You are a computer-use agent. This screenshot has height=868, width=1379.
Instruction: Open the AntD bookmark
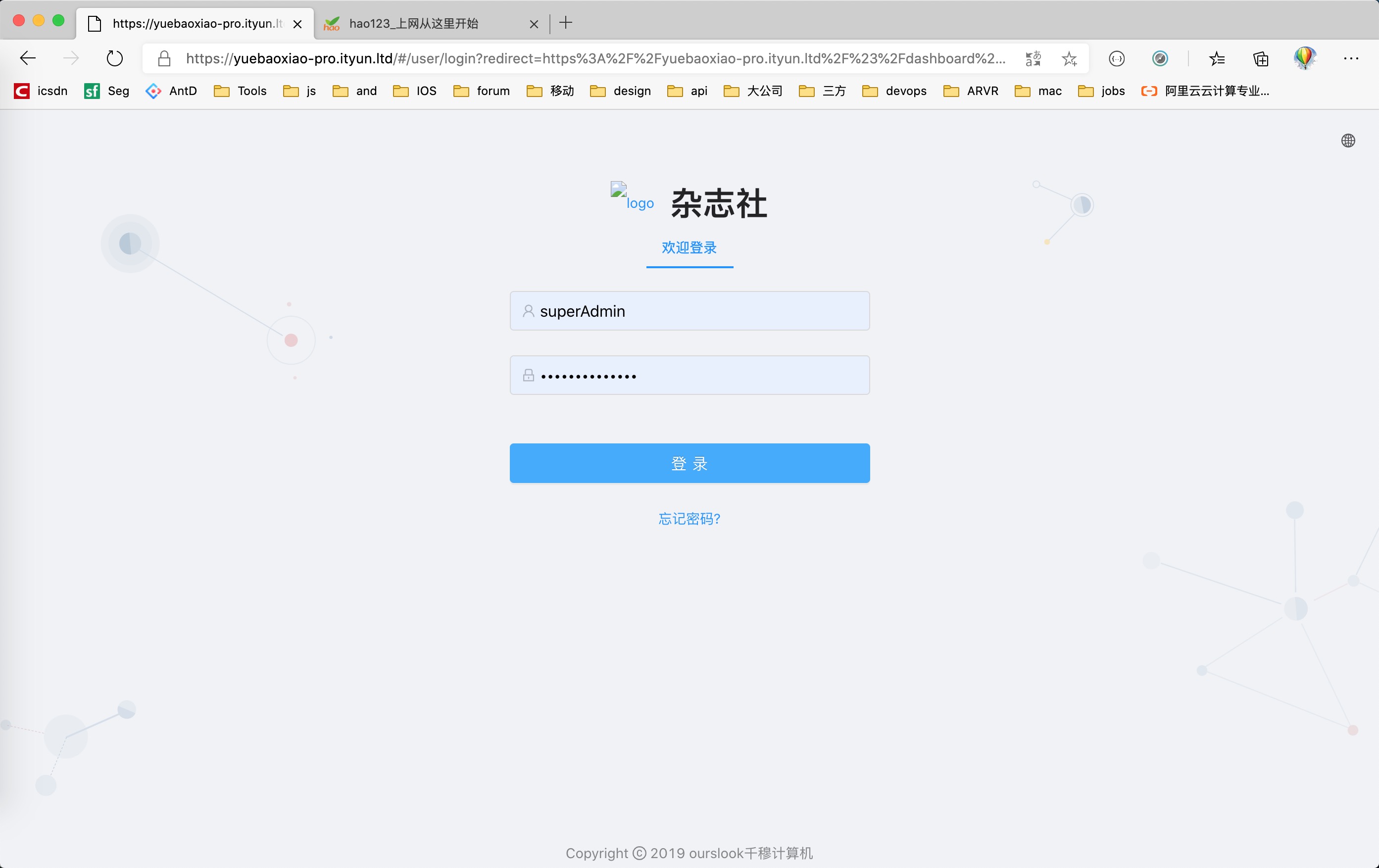point(172,91)
